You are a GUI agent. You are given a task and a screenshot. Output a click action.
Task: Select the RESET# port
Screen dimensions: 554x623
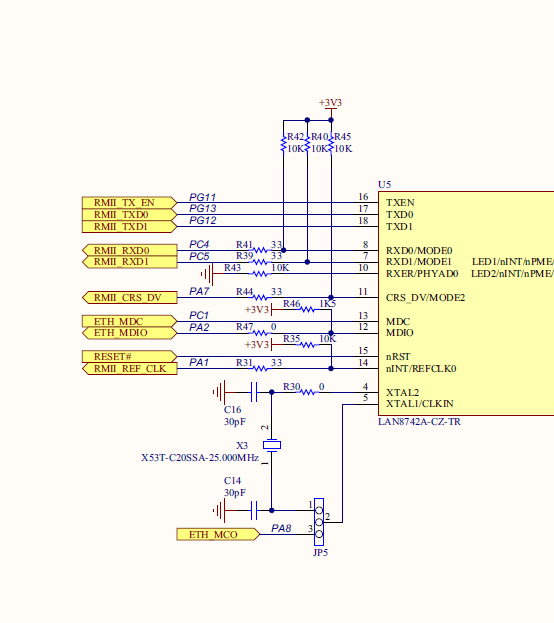click(129, 356)
